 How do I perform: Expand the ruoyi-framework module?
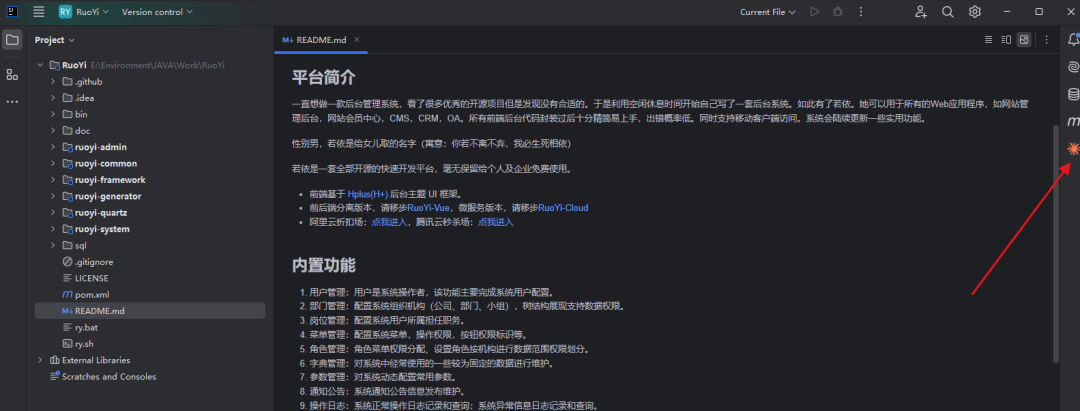pyautogui.click(x=53, y=180)
